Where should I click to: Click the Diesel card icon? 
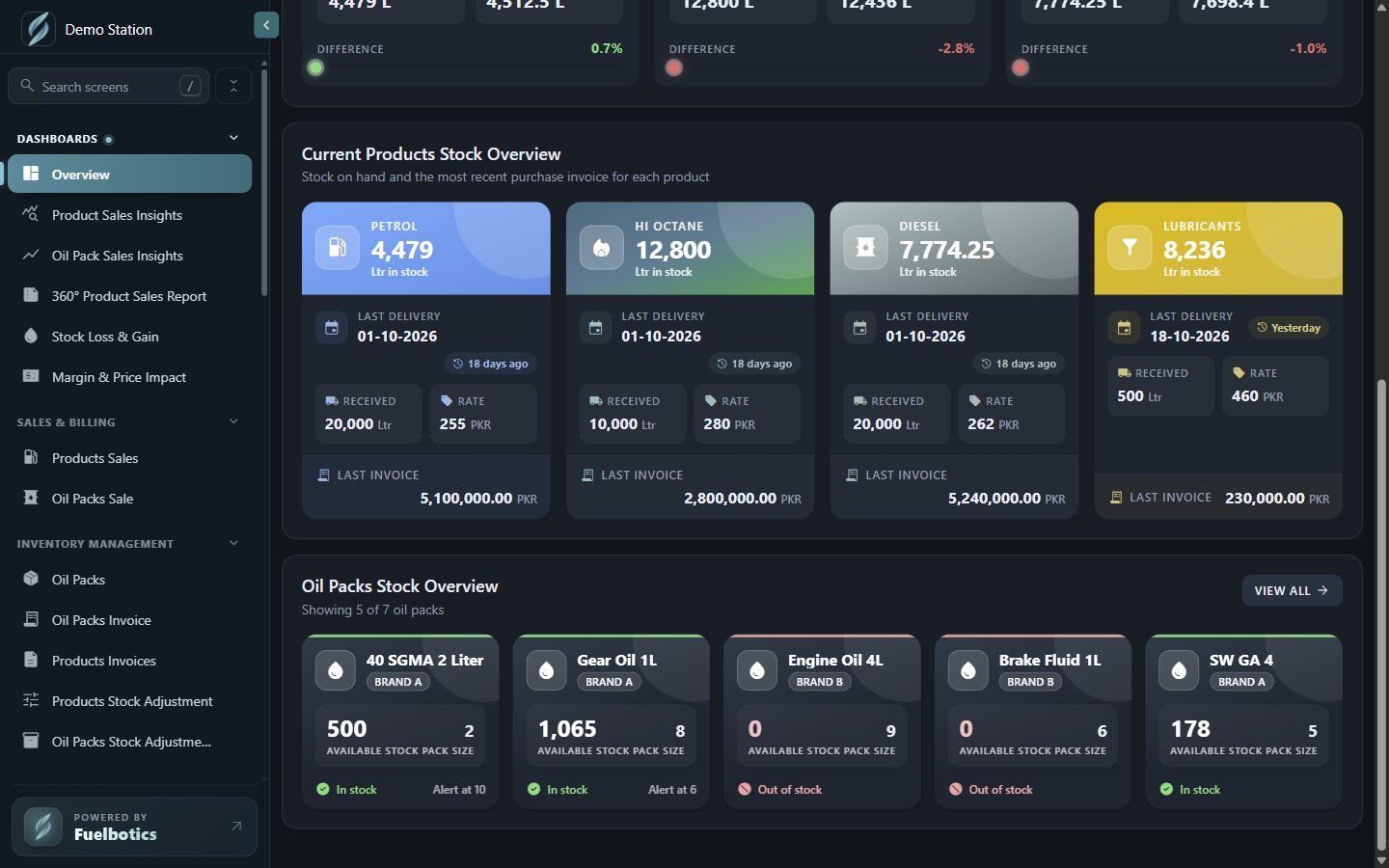pyautogui.click(x=865, y=248)
